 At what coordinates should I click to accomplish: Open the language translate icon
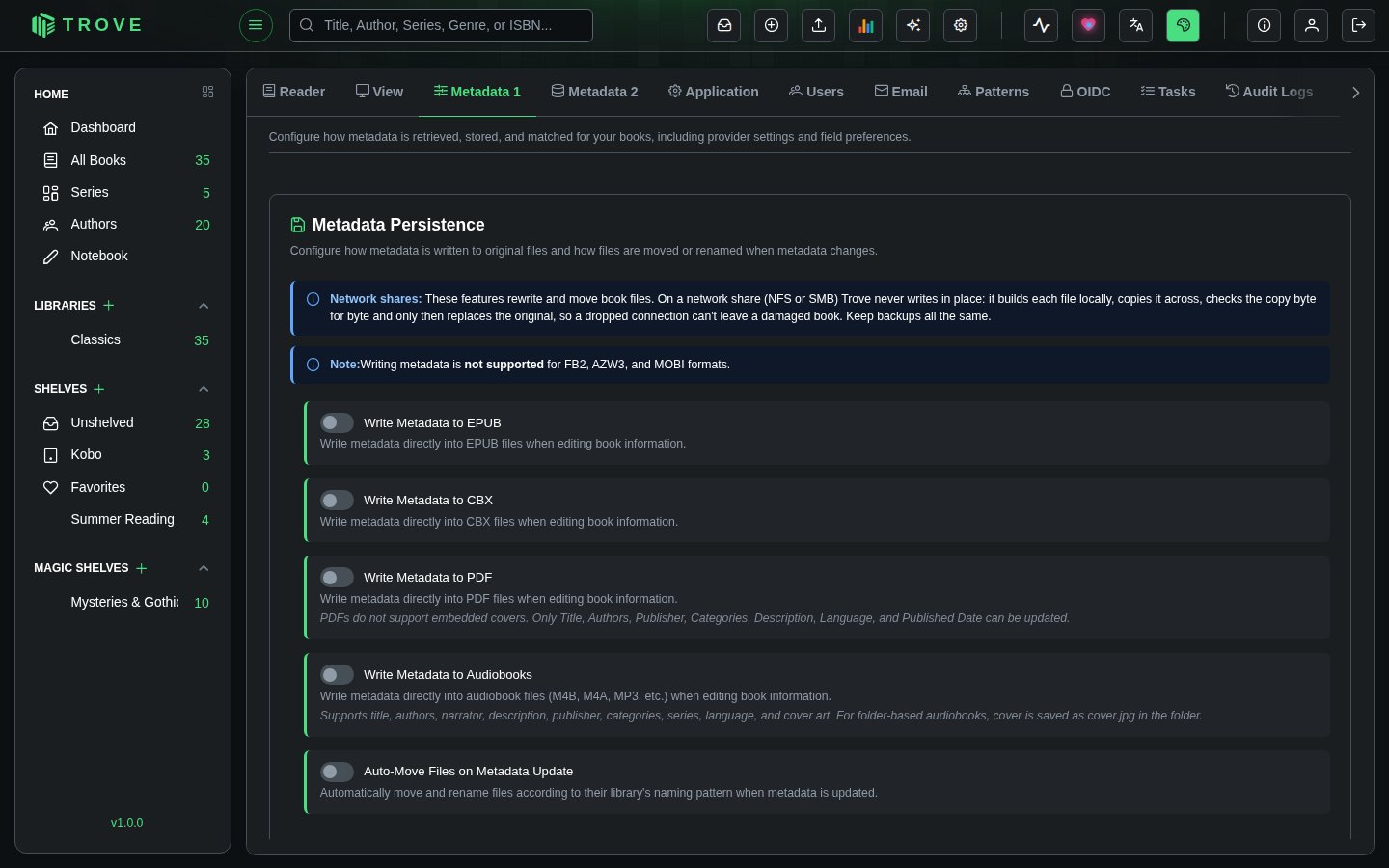[x=1136, y=25]
